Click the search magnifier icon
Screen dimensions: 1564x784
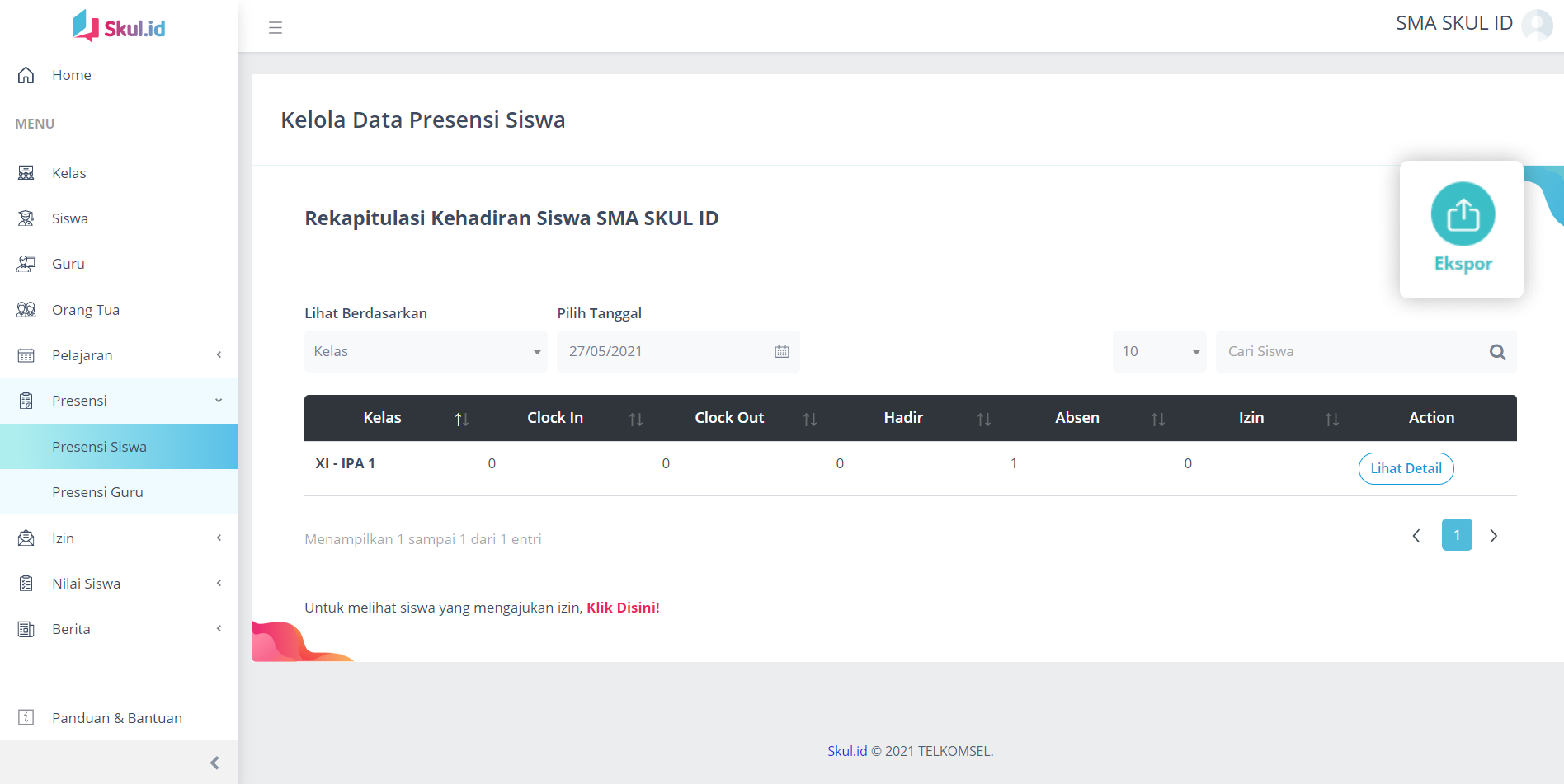(1497, 352)
